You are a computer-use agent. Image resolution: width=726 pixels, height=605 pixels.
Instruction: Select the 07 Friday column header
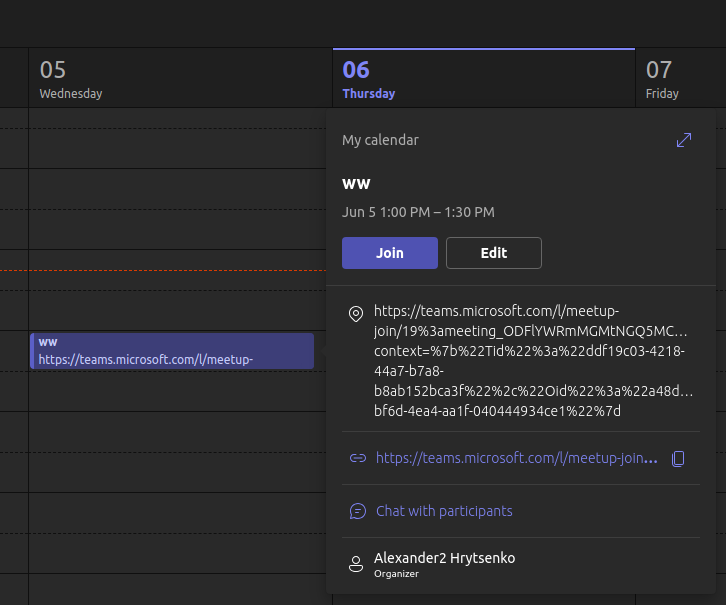(680, 78)
